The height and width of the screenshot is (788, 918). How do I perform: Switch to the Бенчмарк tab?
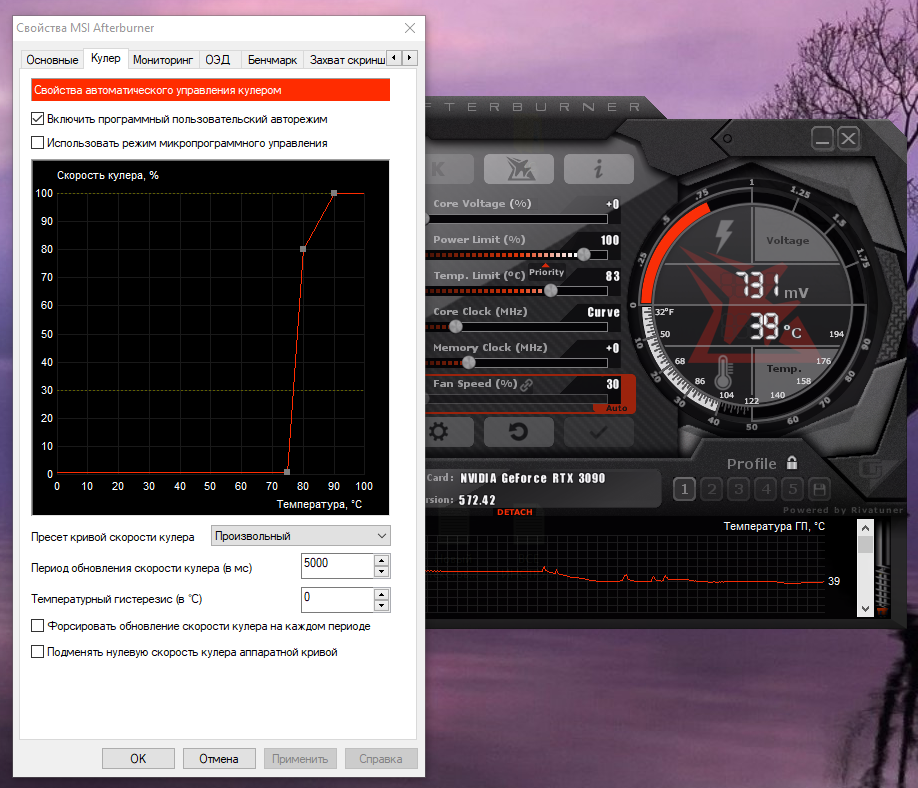pyautogui.click(x=272, y=60)
